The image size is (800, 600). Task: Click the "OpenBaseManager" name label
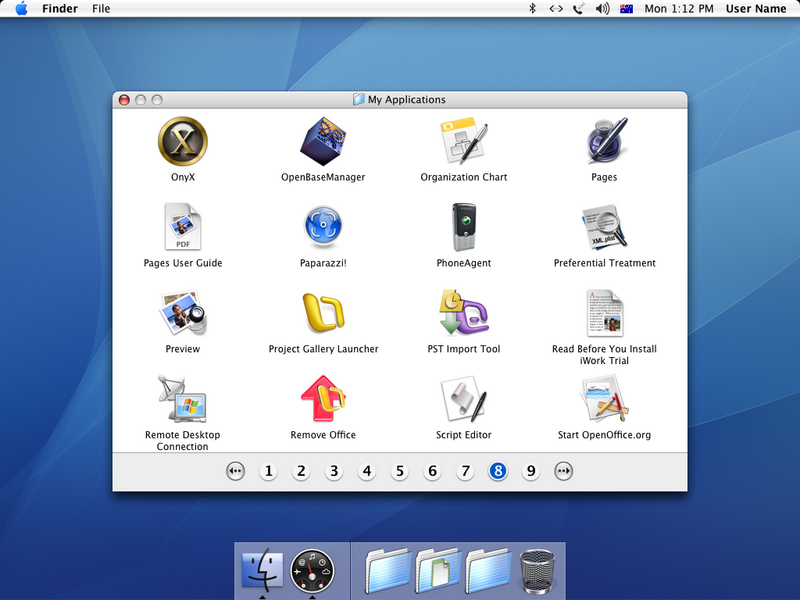(x=323, y=177)
